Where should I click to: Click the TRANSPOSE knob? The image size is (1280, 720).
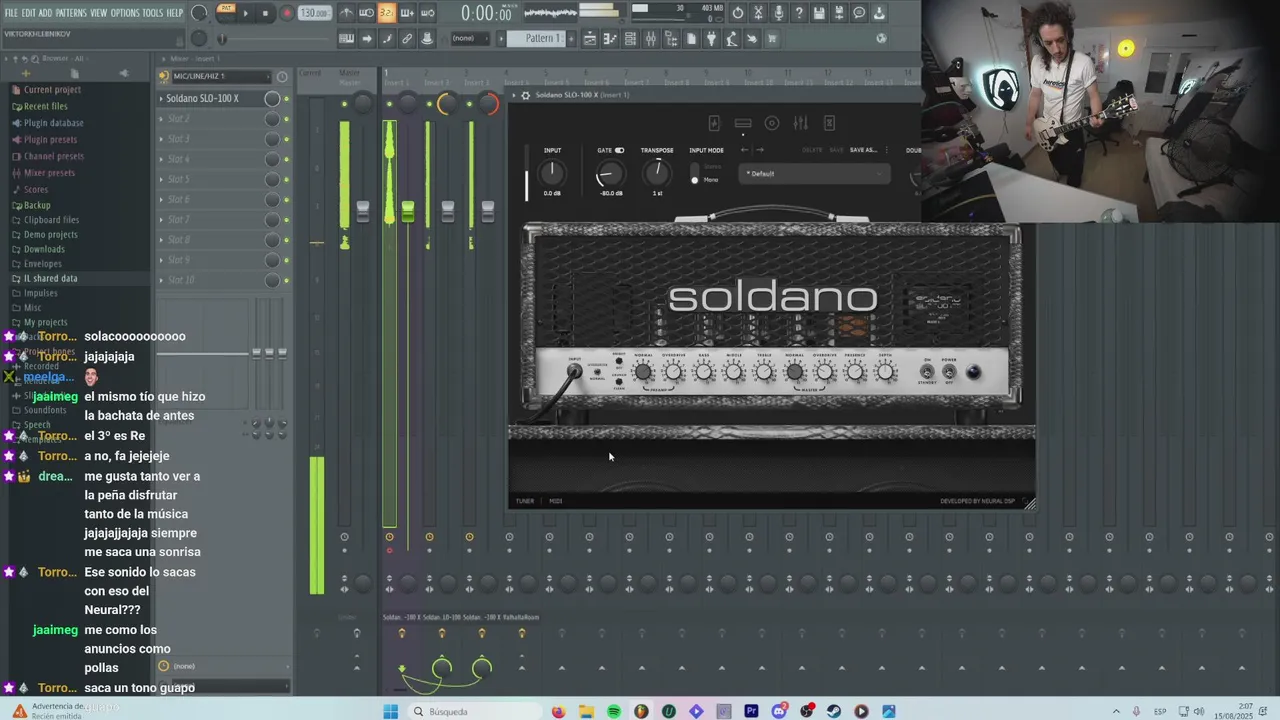pos(657,172)
